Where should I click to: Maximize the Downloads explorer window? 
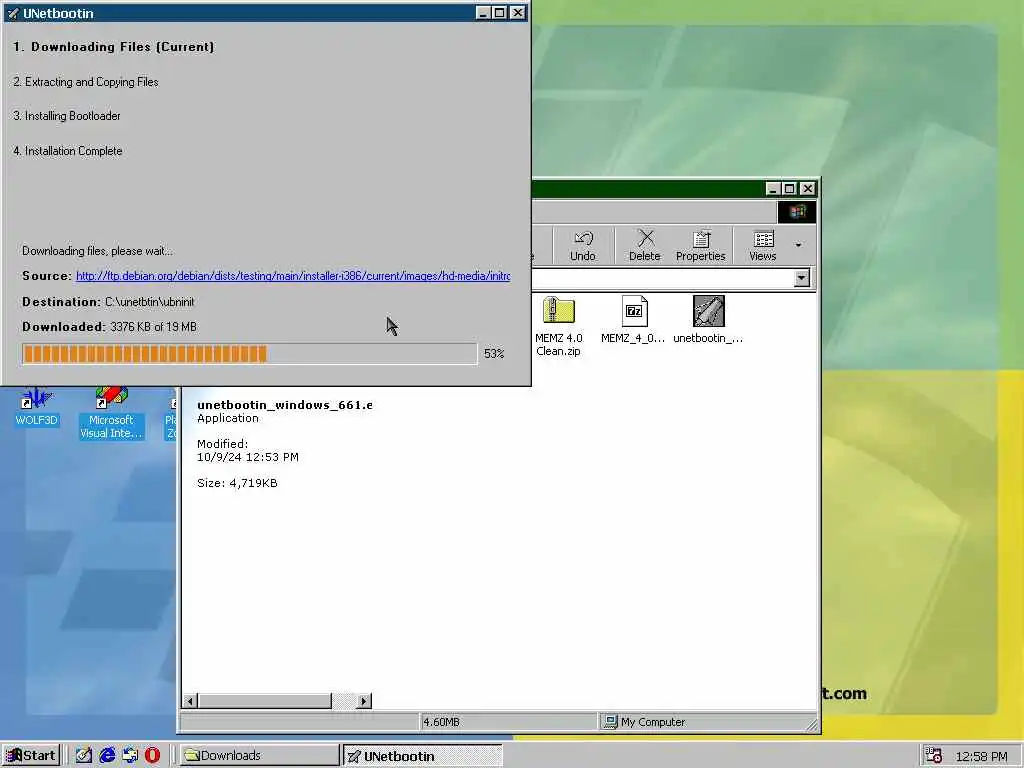point(789,189)
